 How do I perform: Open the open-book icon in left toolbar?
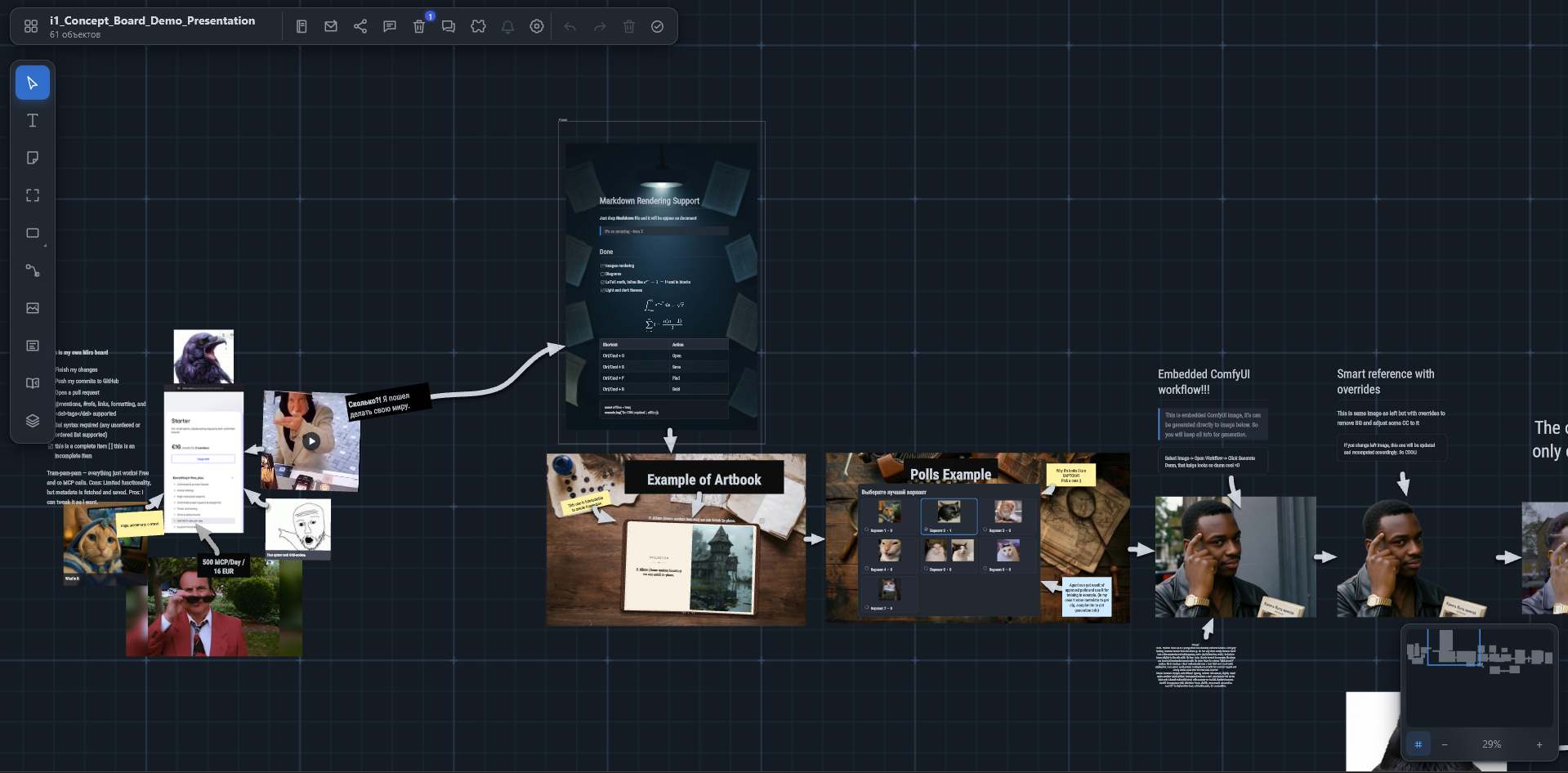click(33, 383)
